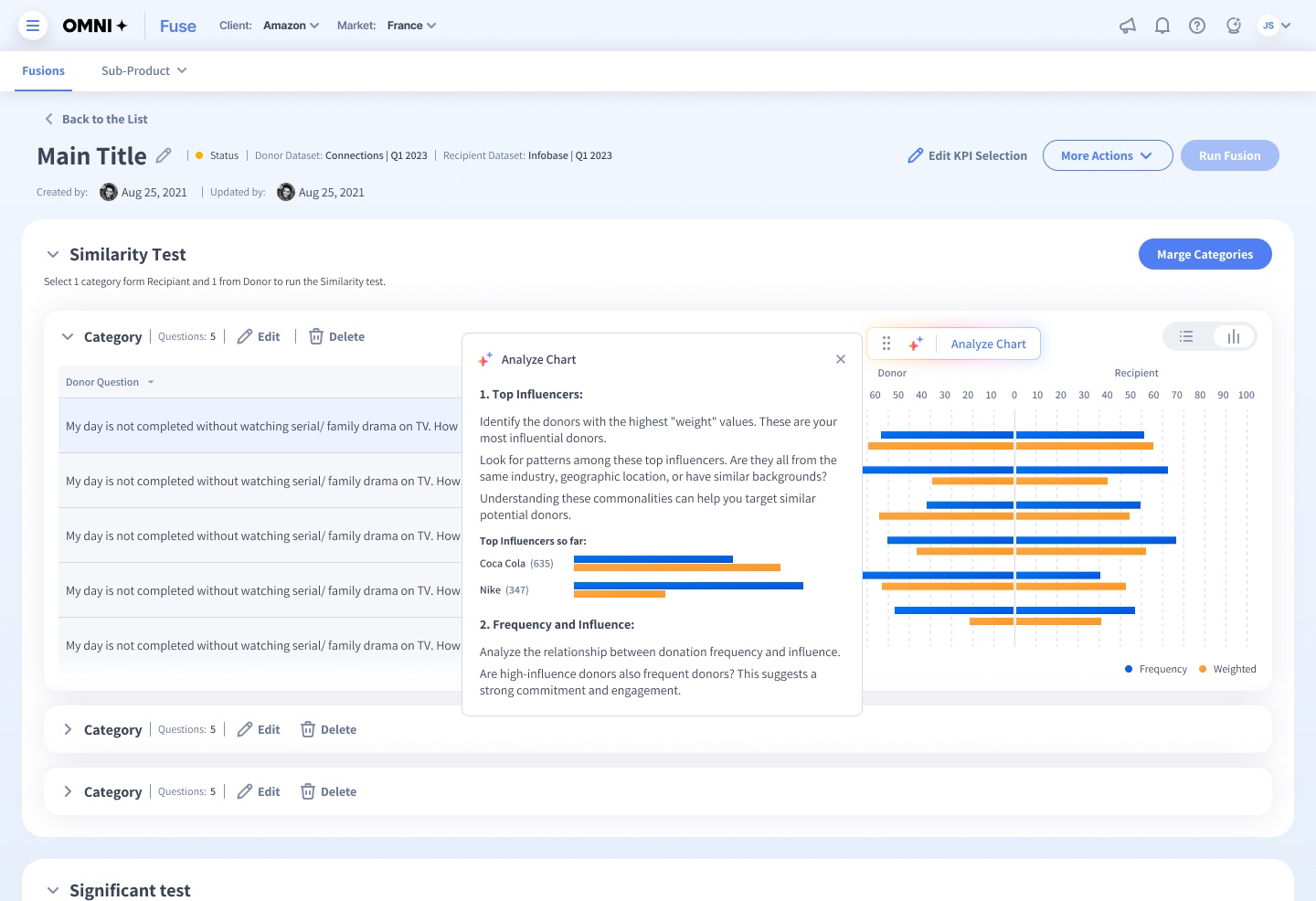This screenshot has height=901, width=1316.
Task: Click the Analyze Chart button
Action: coord(988,344)
